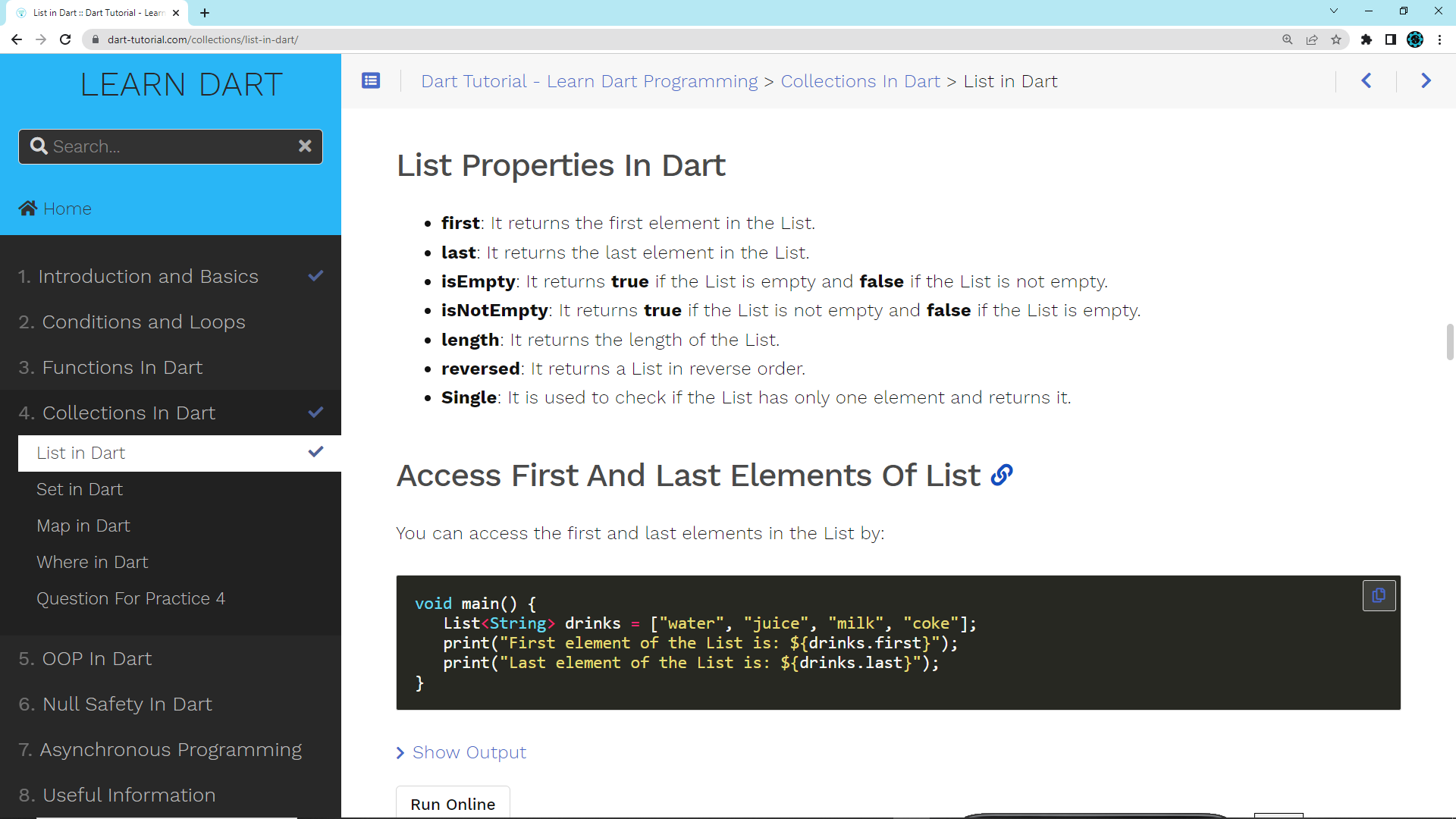Share this page icon
Image resolution: width=1456 pixels, height=819 pixels.
(x=1312, y=39)
